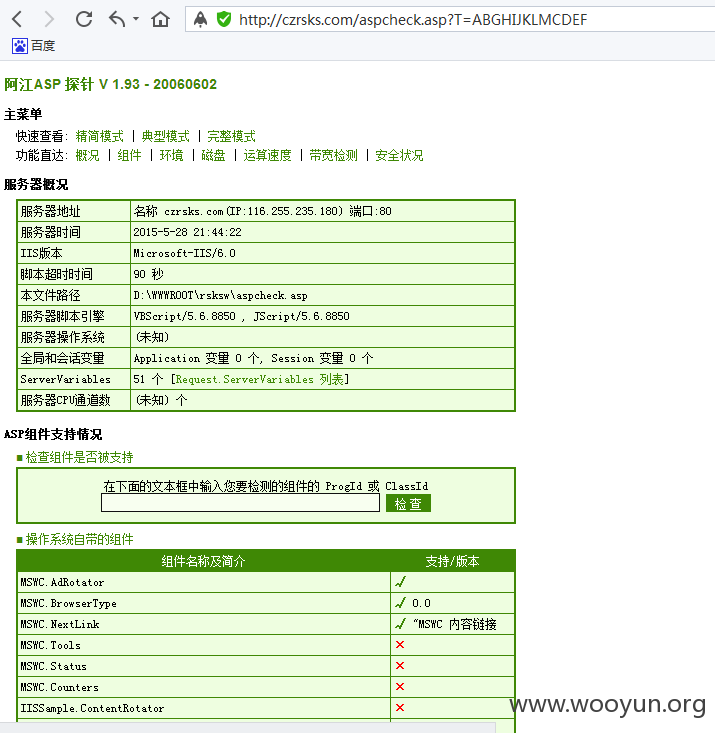The image size is (715, 733).
Task: Reload the page with the refresh icon
Action: (x=84, y=19)
